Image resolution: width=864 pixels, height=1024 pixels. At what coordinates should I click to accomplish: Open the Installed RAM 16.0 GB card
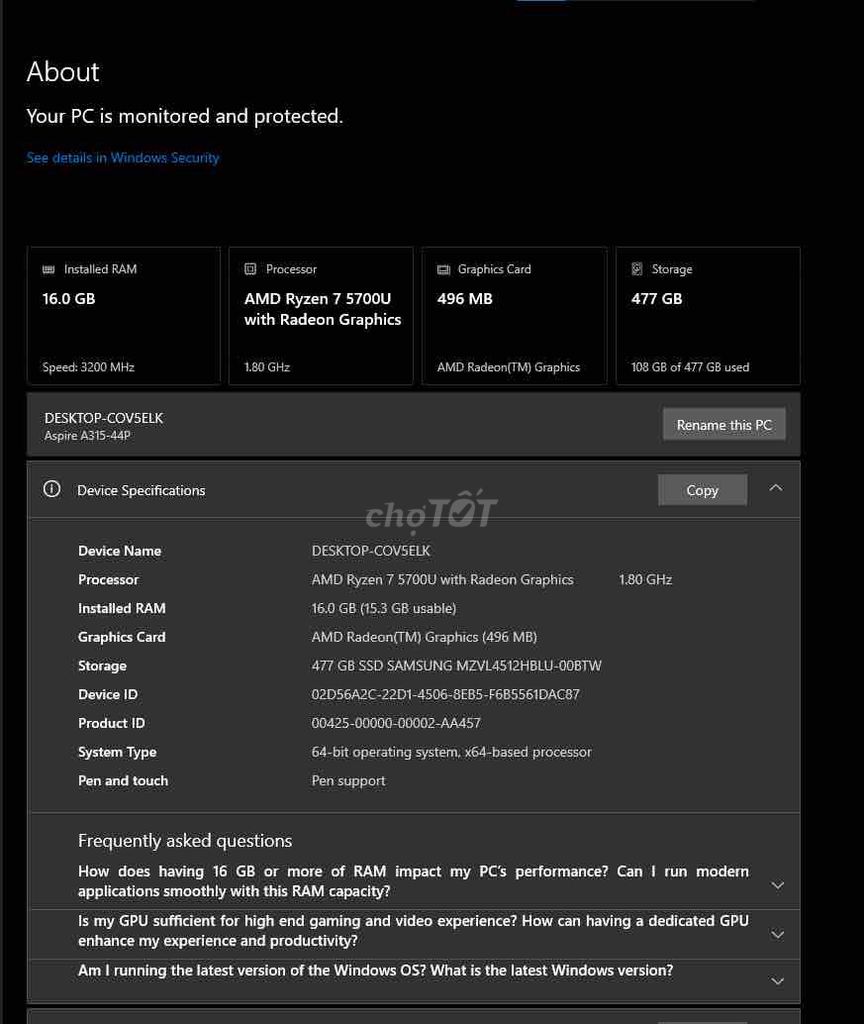[x=124, y=316]
